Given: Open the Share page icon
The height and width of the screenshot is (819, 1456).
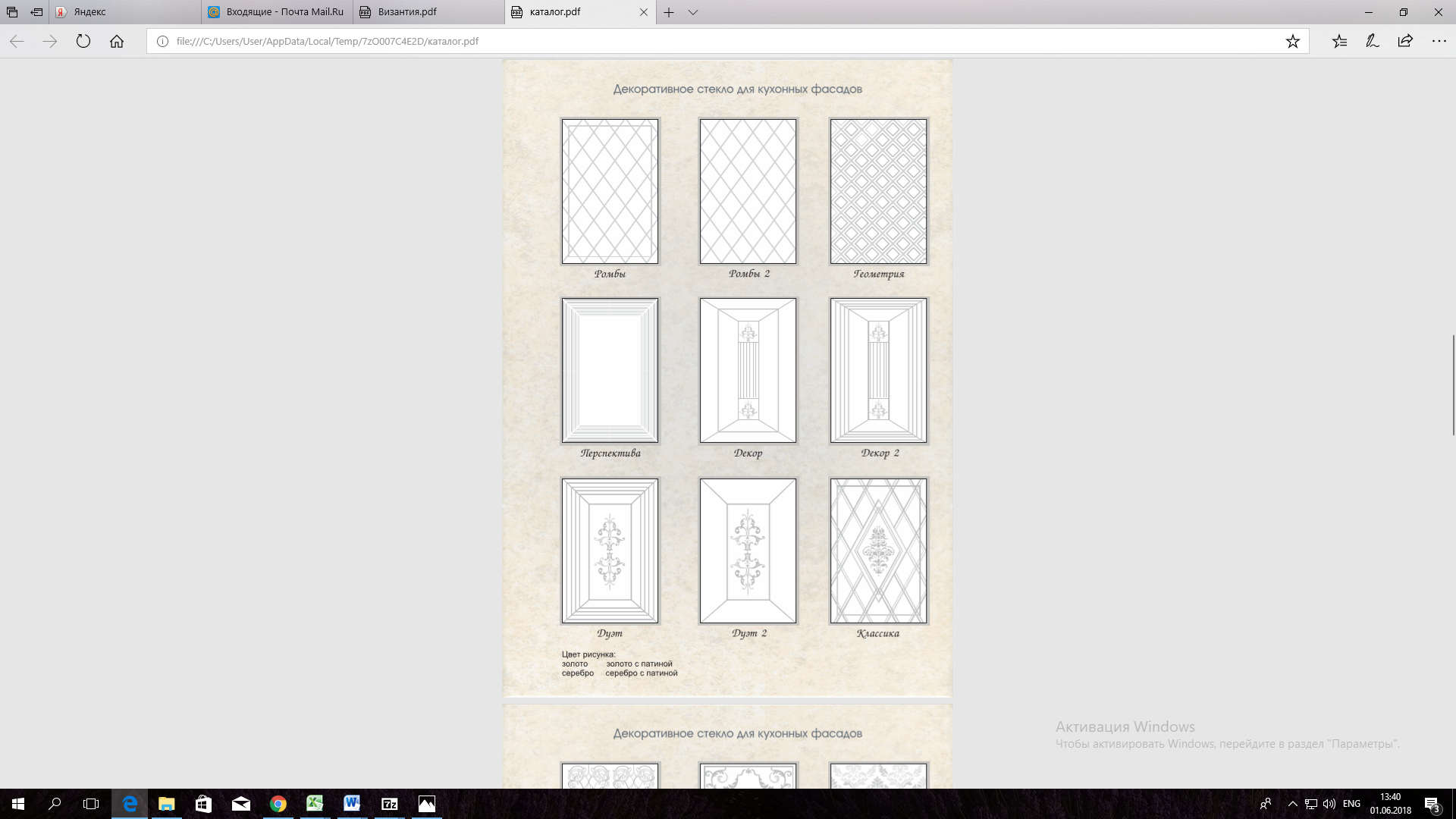Looking at the screenshot, I should pyautogui.click(x=1405, y=42).
